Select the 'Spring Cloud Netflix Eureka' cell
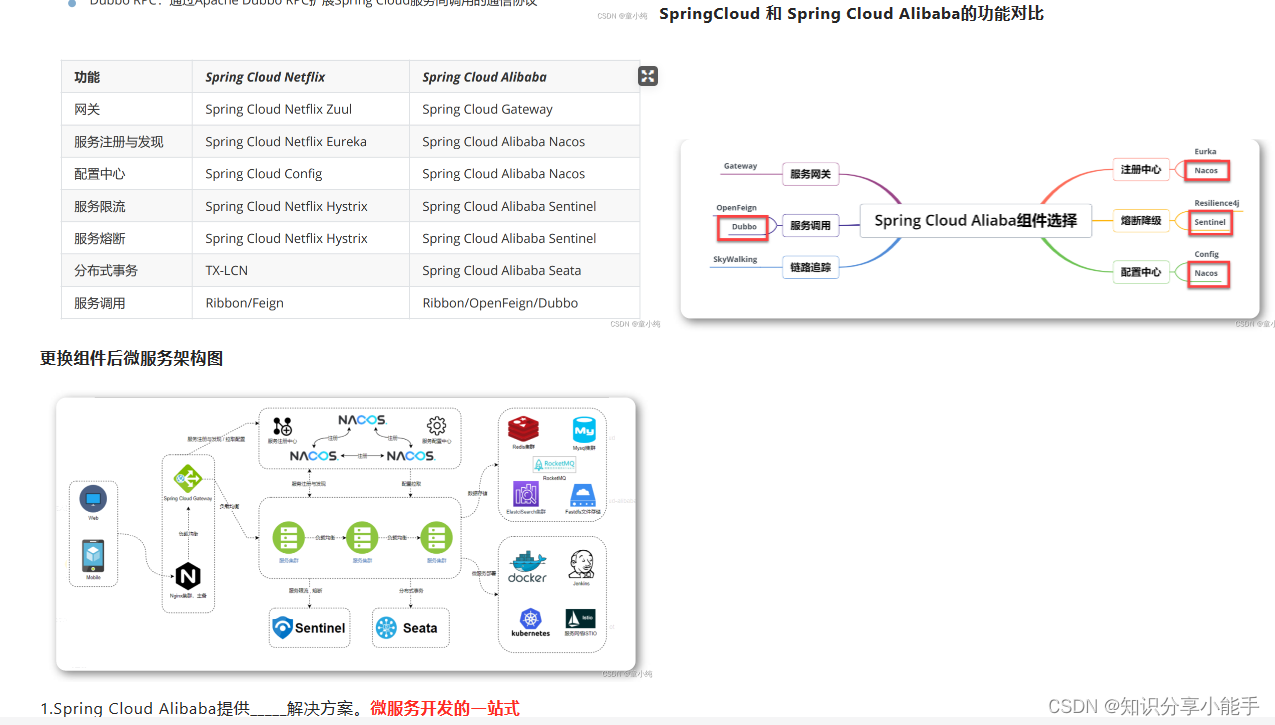 tap(300, 141)
